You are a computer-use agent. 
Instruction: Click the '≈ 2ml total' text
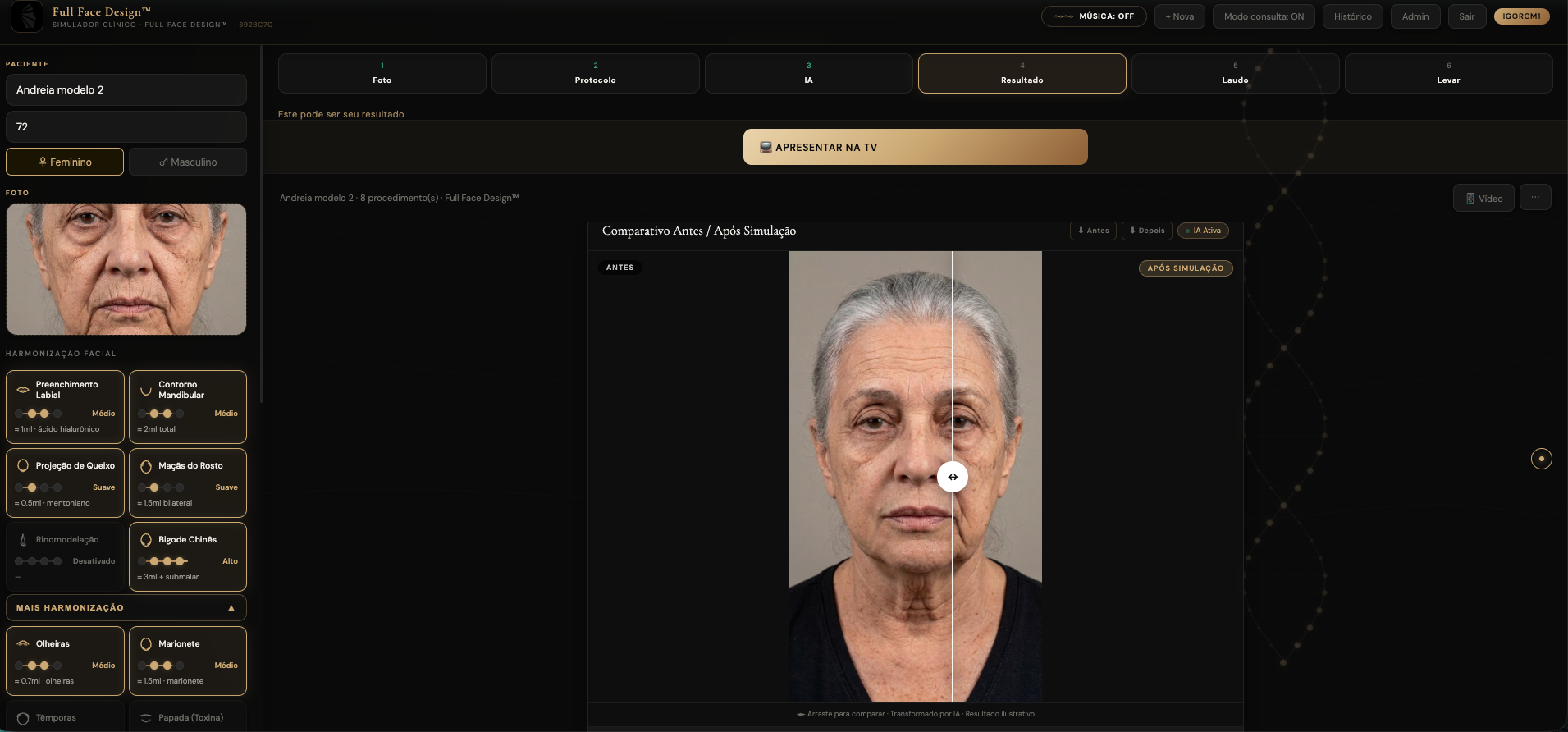[x=157, y=429]
